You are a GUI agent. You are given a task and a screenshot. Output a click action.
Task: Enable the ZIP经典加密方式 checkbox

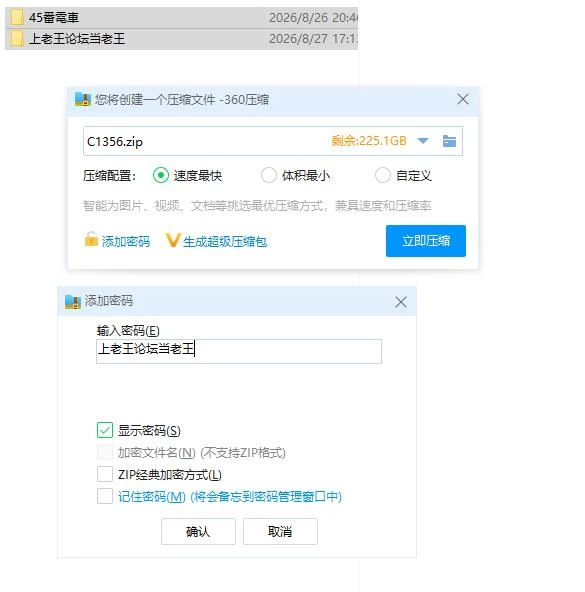pos(105,474)
